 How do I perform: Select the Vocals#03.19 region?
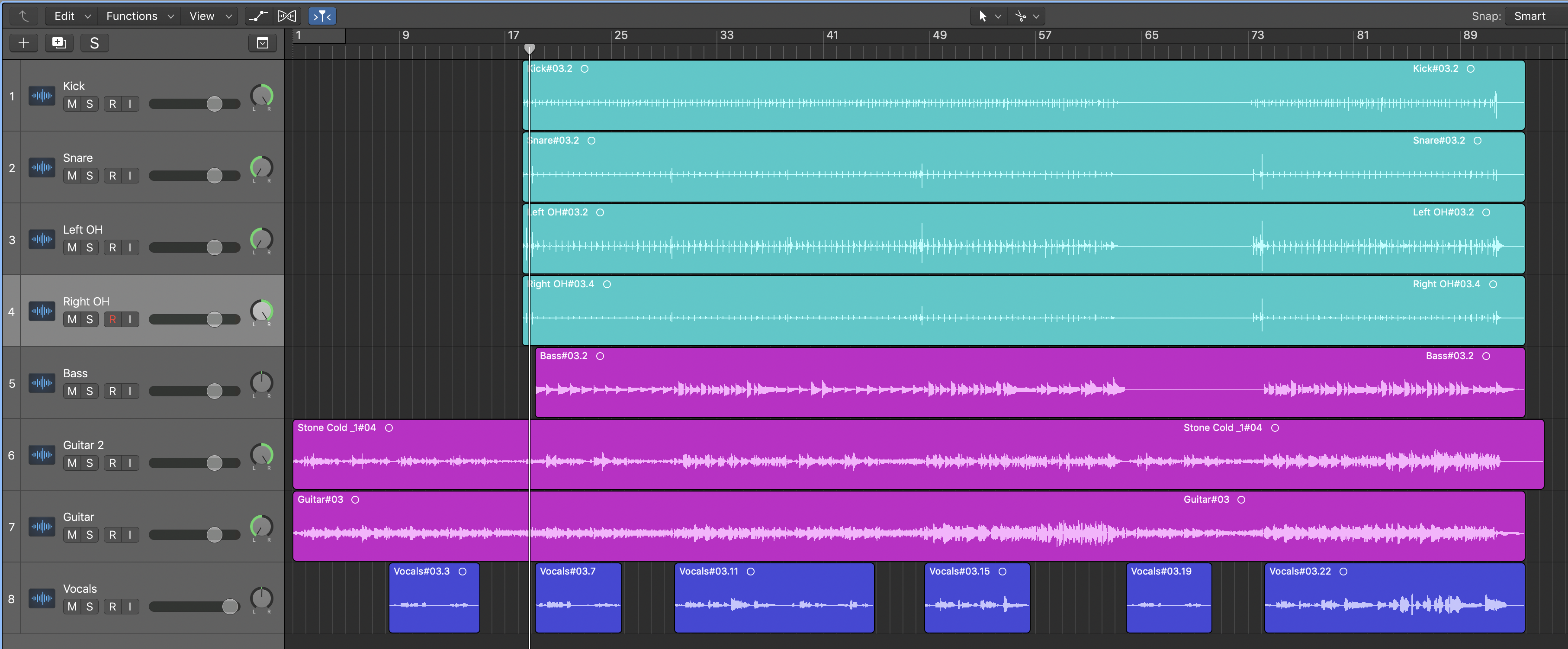[x=1169, y=598]
